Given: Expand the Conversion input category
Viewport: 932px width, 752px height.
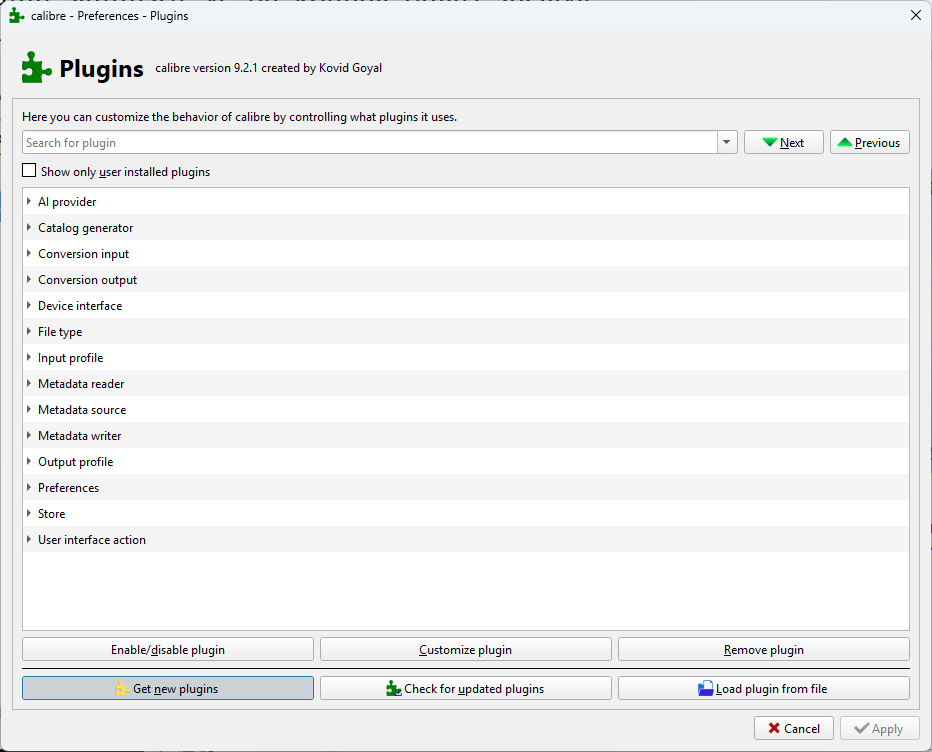Looking at the screenshot, I should 29,254.
